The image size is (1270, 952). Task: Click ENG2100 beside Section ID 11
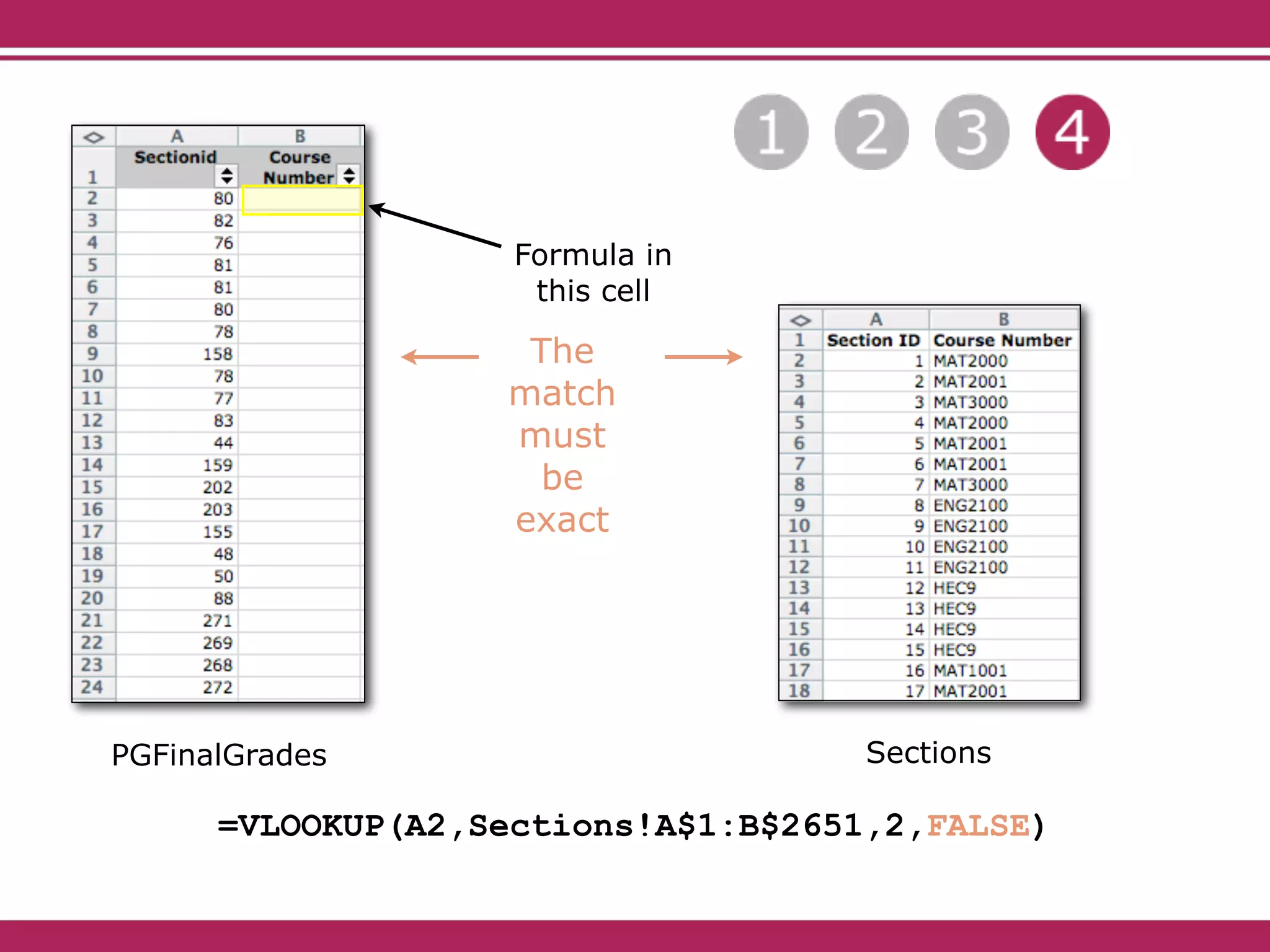pyautogui.click(x=1004, y=567)
